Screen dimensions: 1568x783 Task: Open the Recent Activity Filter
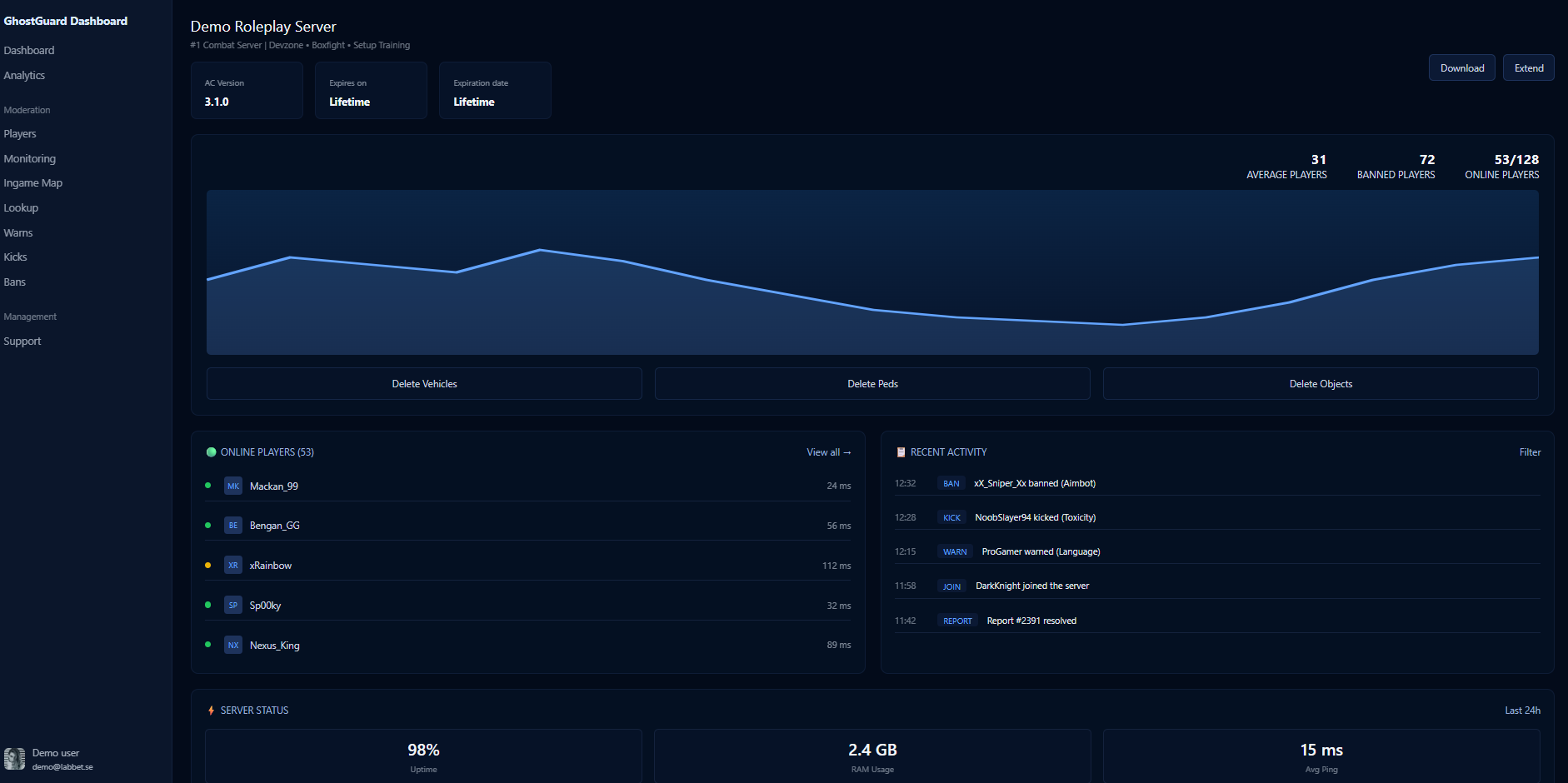pos(1530,452)
